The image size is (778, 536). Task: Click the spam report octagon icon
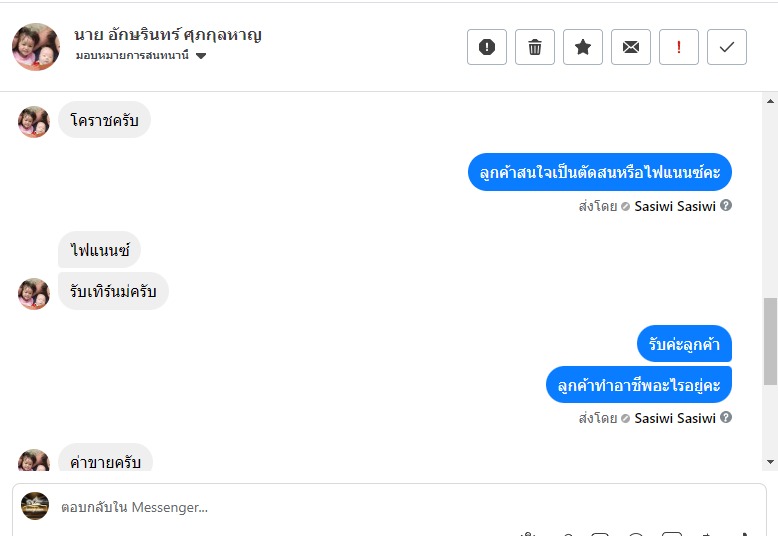(x=487, y=47)
